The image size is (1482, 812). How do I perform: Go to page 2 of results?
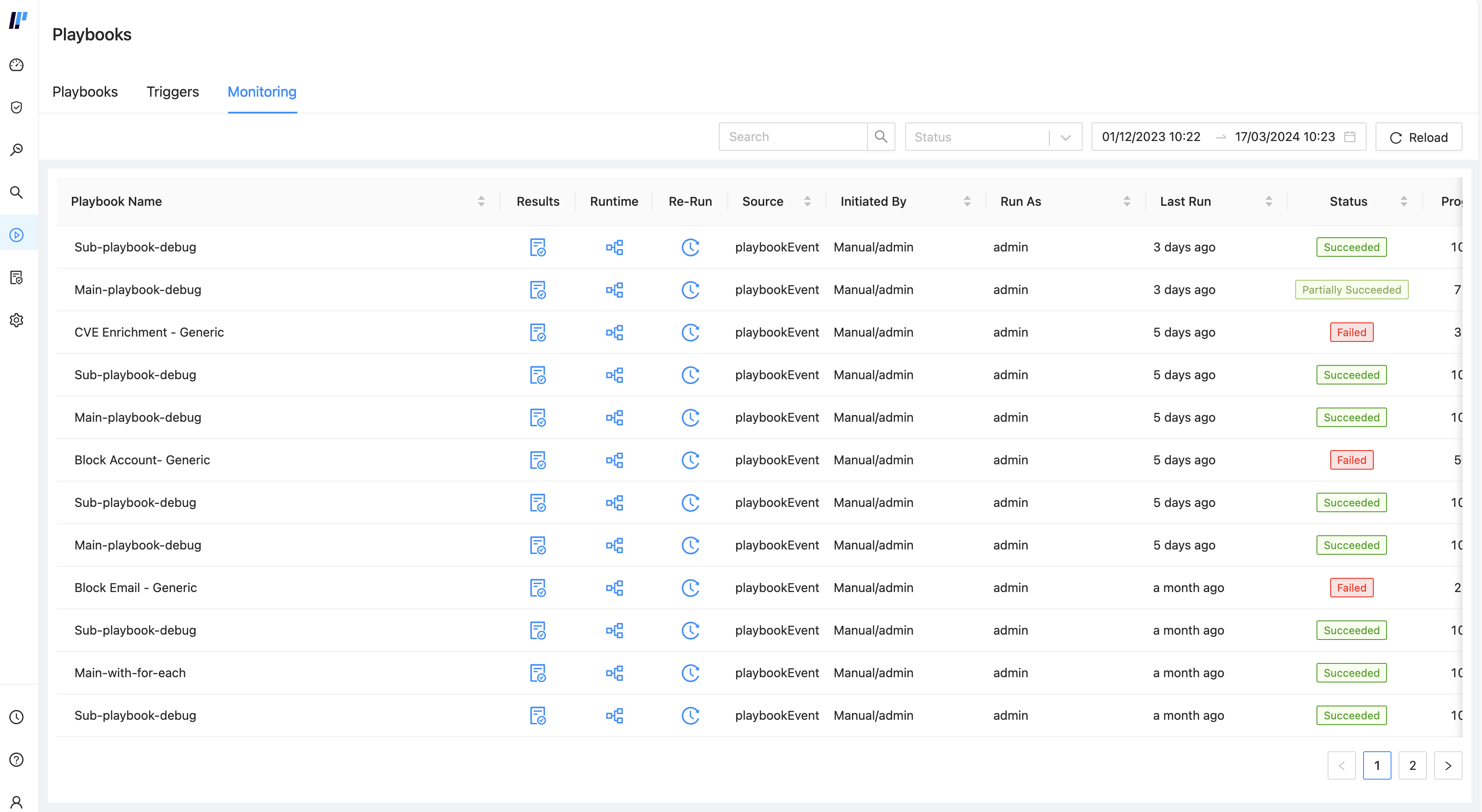tap(1412, 765)
